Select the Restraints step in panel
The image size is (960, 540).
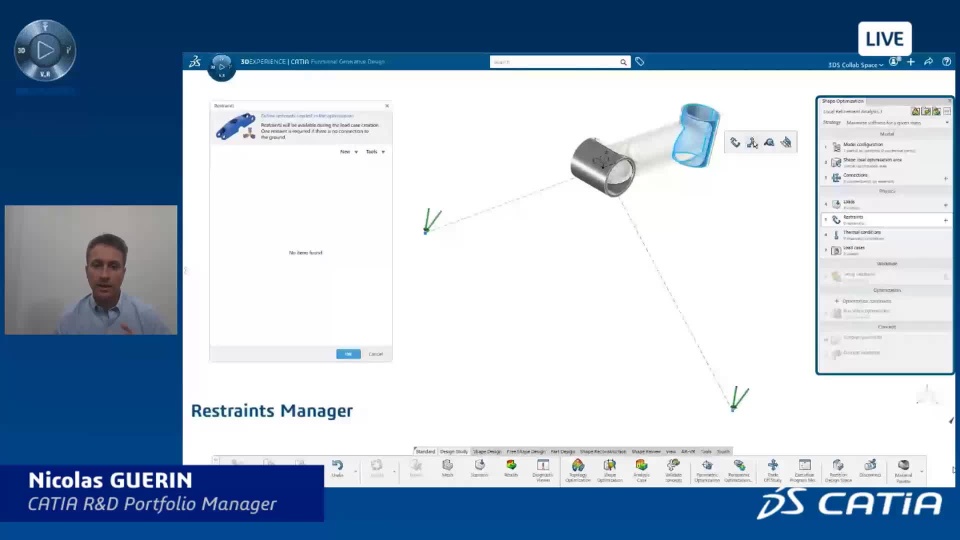(885, 220)
